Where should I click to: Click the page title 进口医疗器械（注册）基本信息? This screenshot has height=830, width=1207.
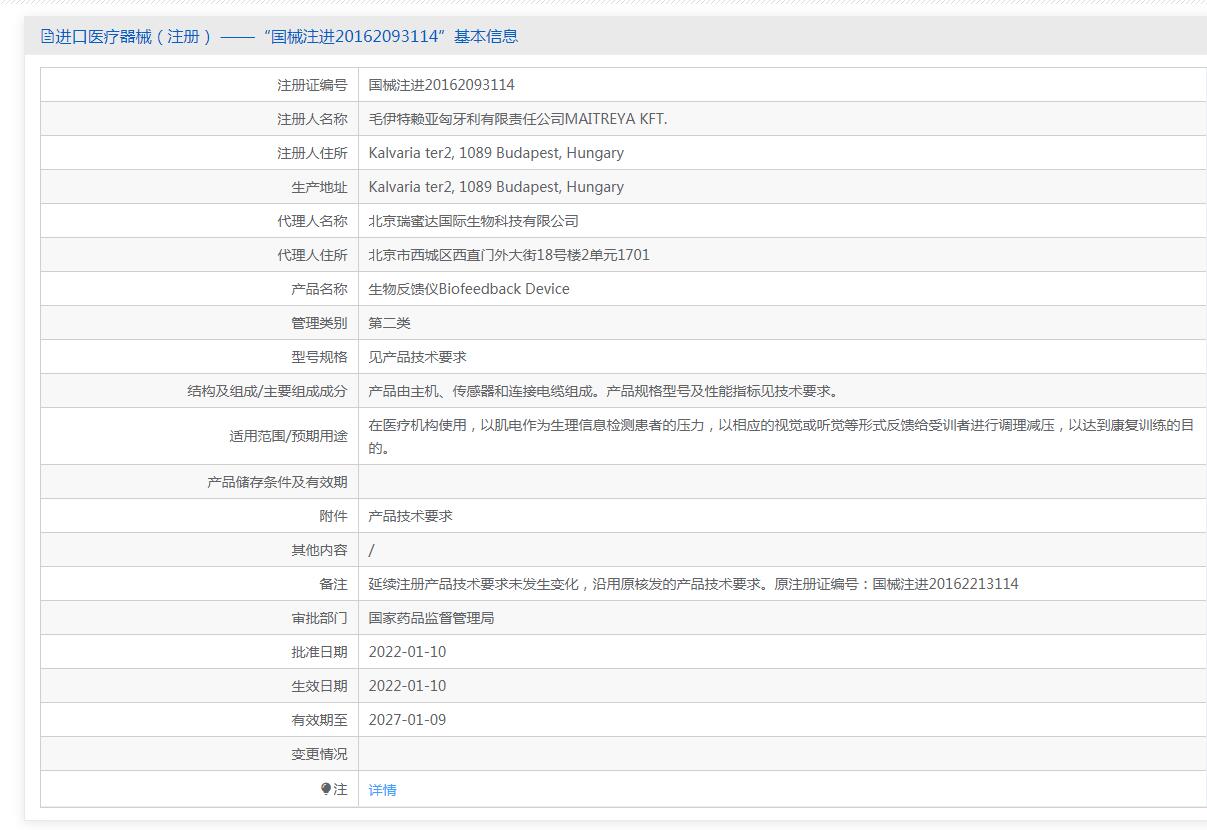coord(286,37)
